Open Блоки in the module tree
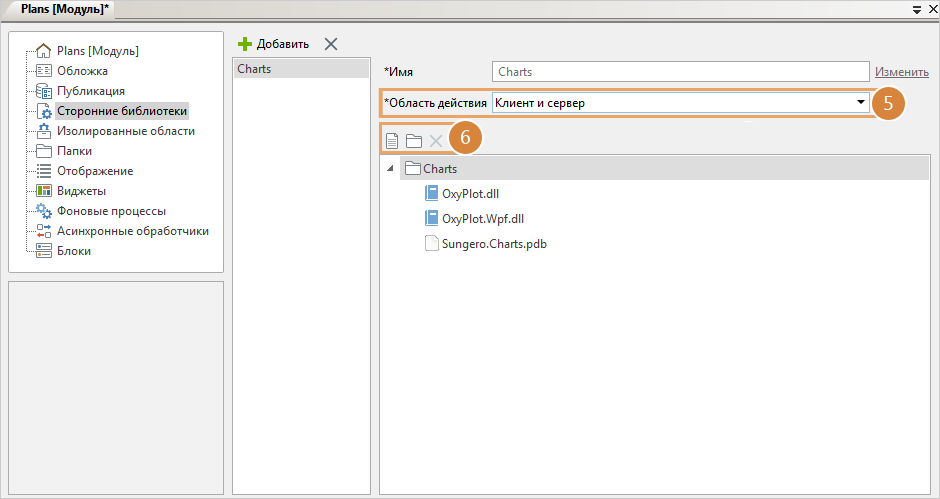The image size is (940, 499). pyautogui.click(x=73, y=251)
